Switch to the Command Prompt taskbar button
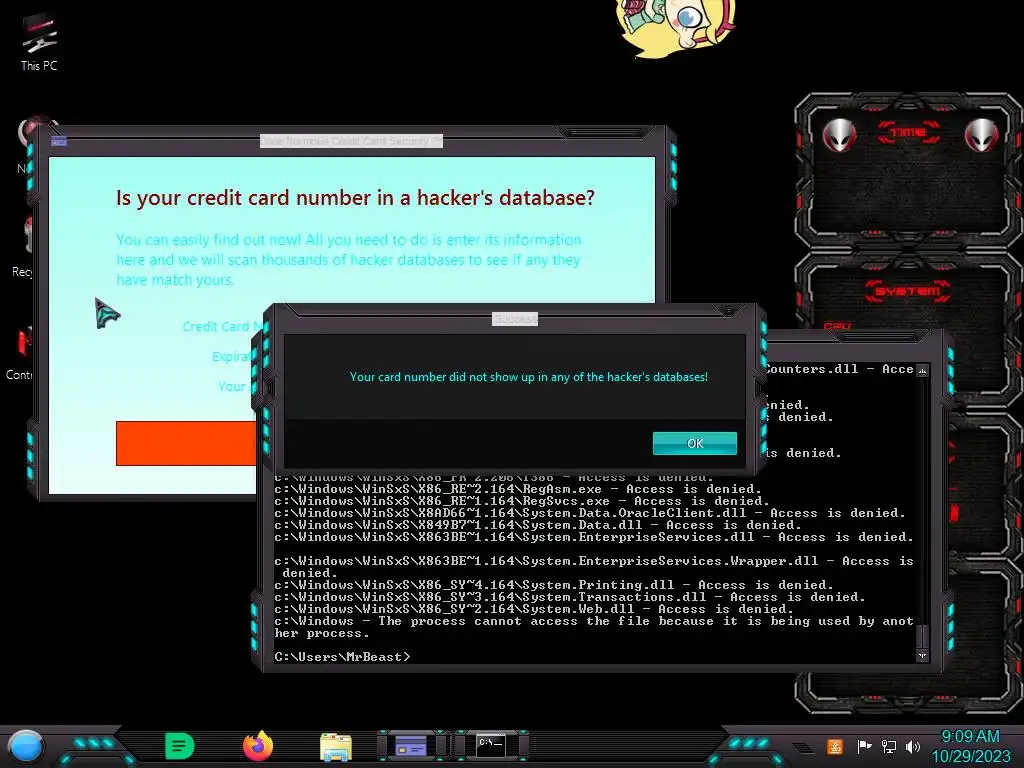 tap(490, 745)
